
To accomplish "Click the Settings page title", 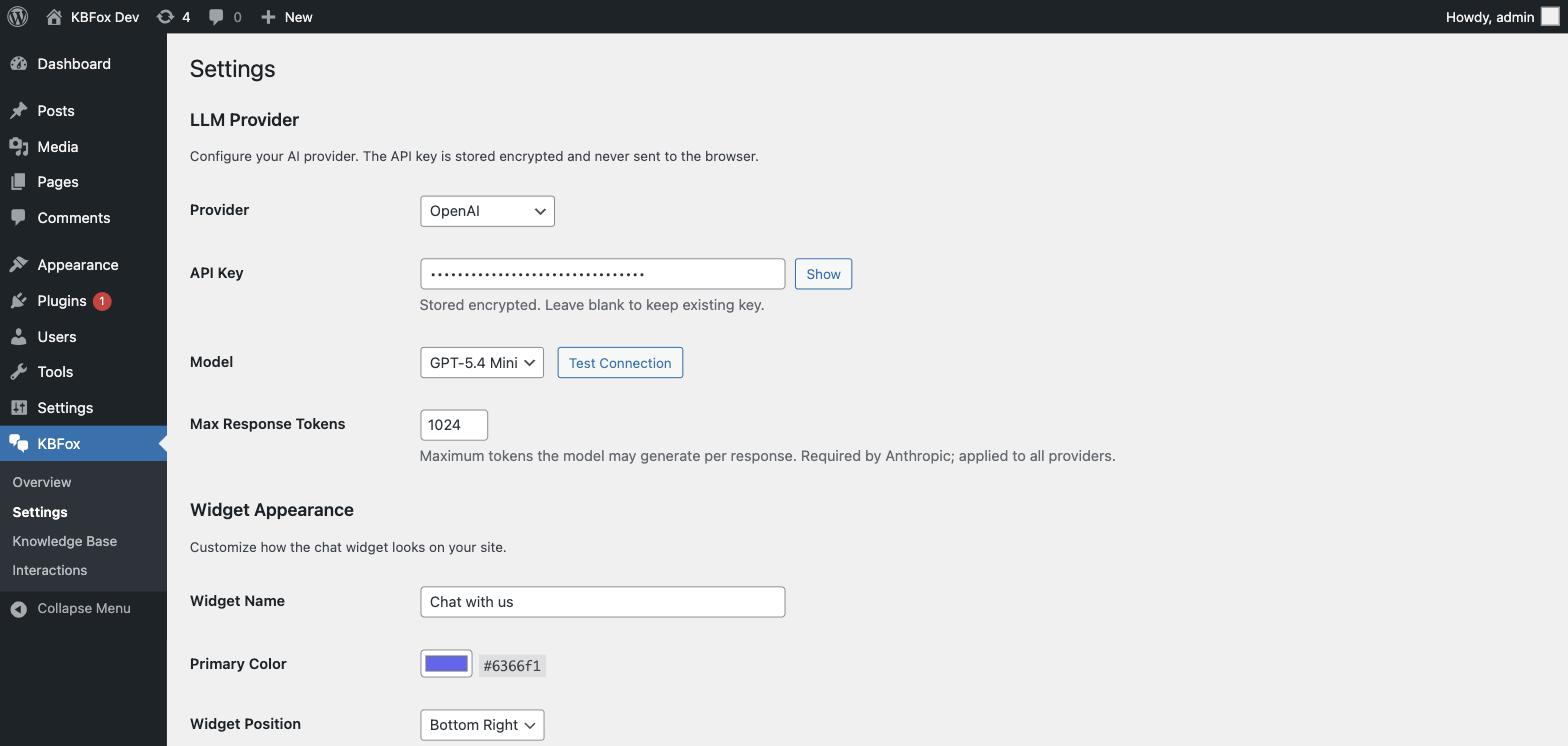I will (x=233, y=69).
